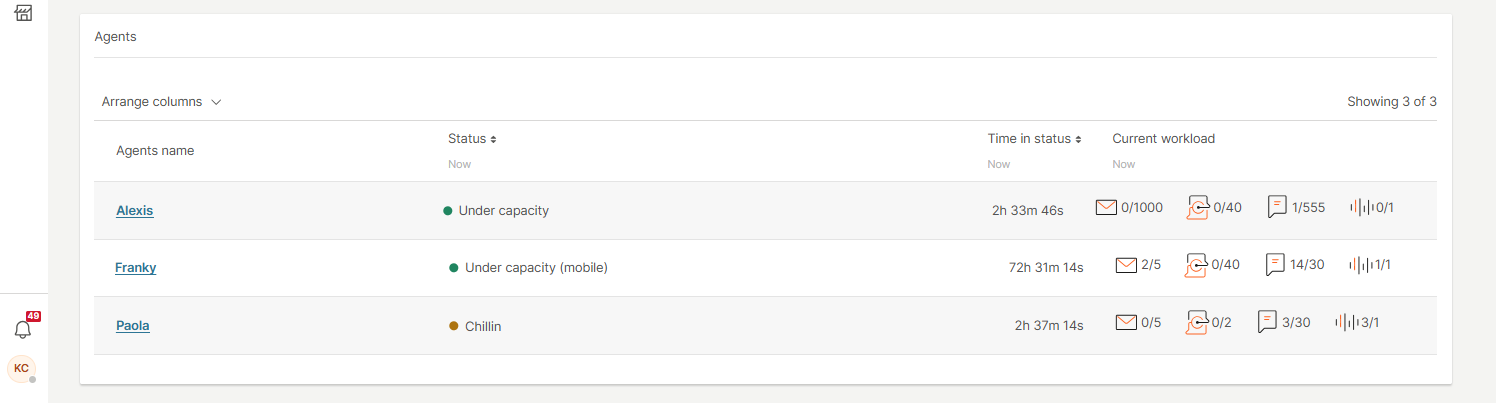Expand the Arrange columns dropdown

tap(161, 102)
